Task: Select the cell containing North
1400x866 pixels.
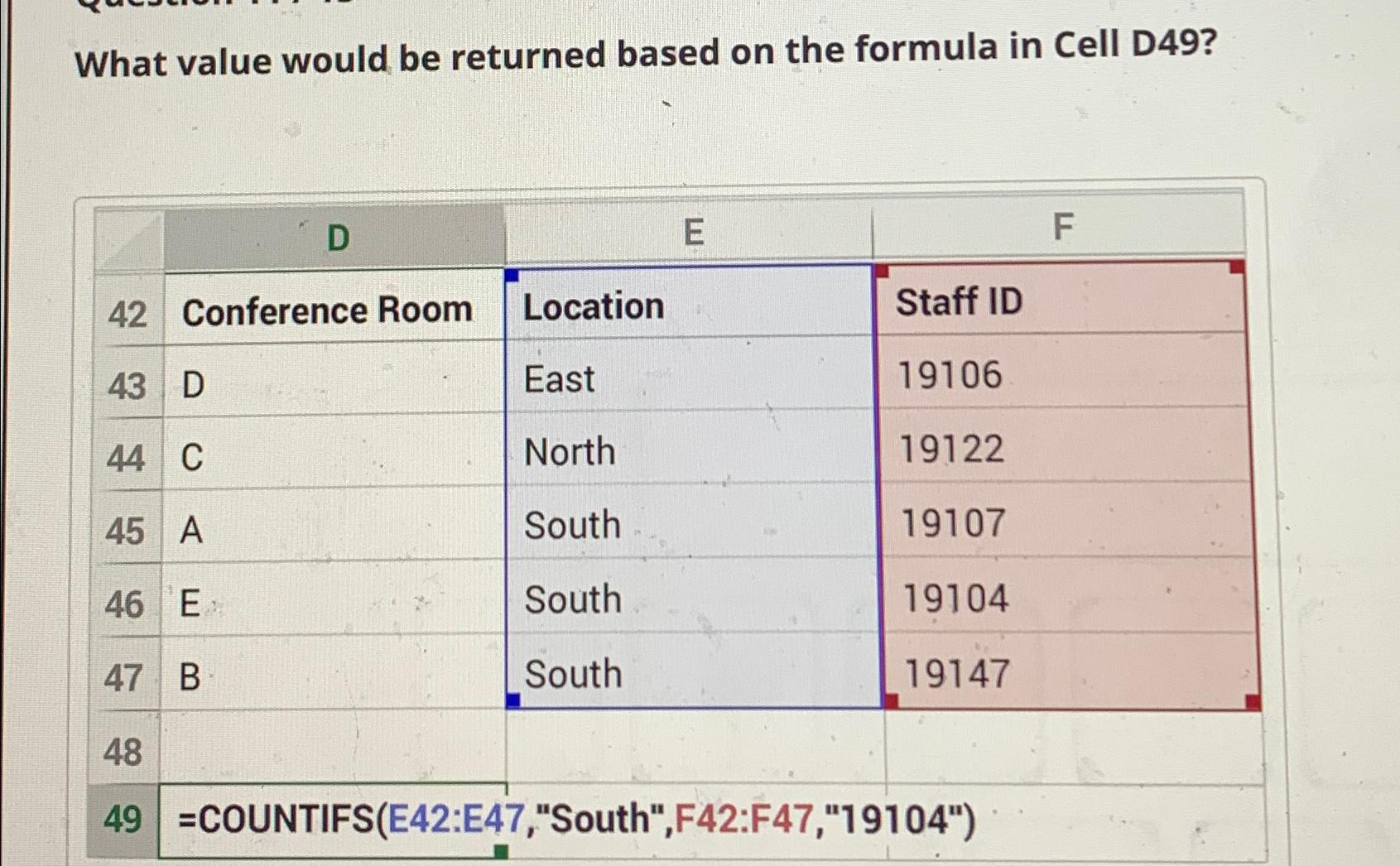Action: click(x=691, y=450)
